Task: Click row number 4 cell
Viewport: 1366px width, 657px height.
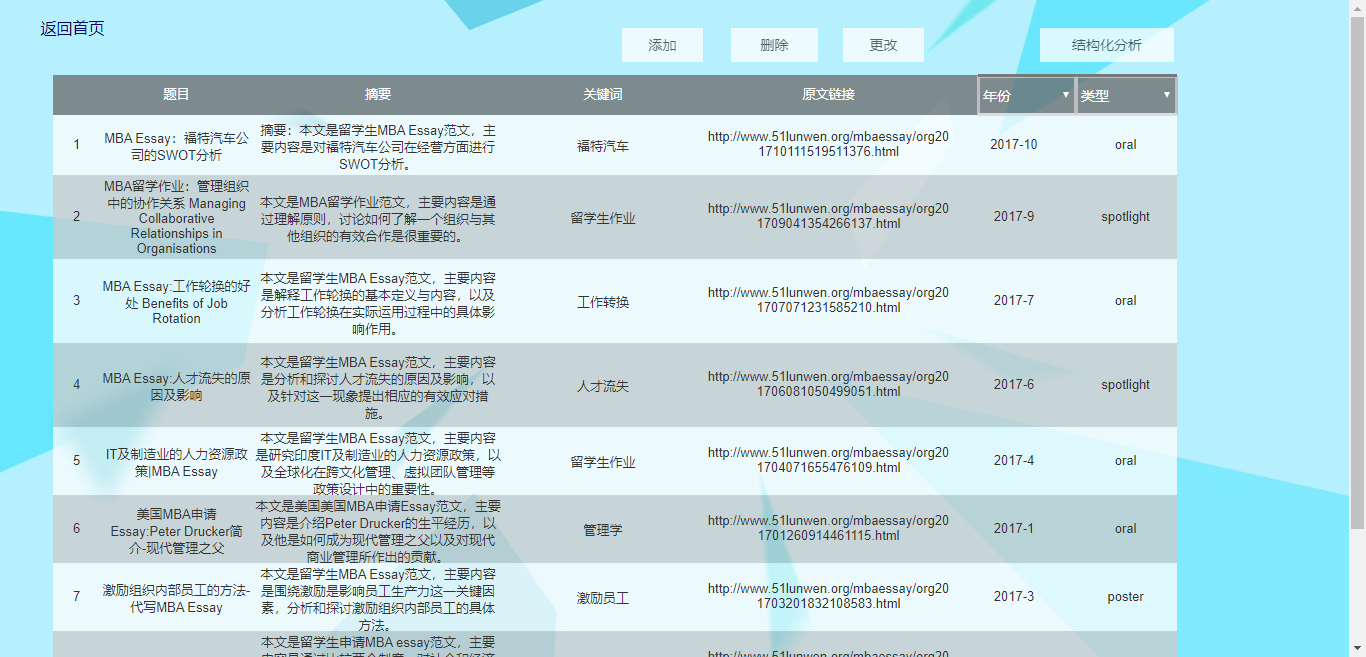Action: point(76,385)
